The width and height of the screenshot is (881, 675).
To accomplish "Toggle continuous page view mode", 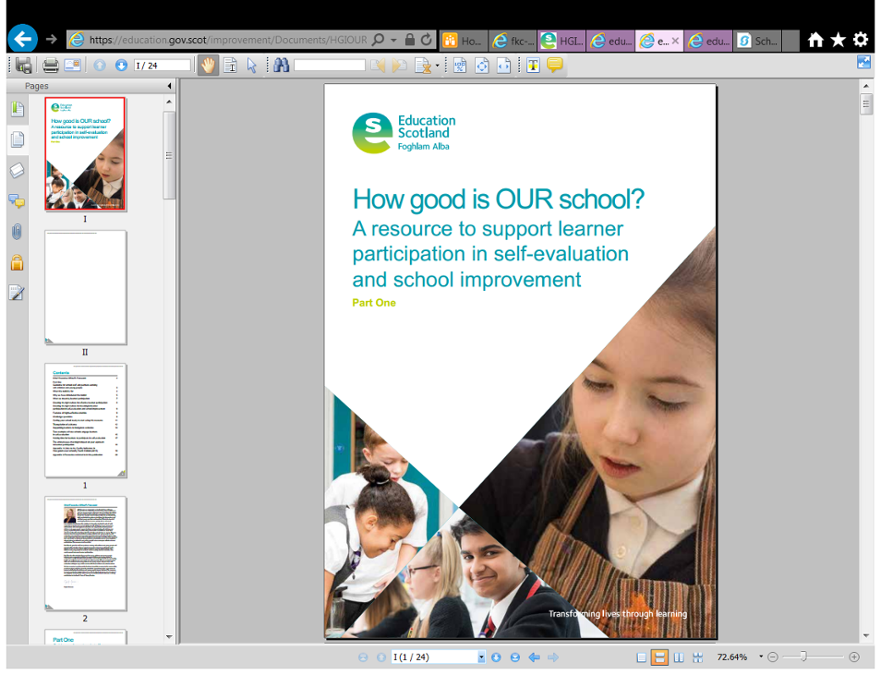I will pos(660,657).
